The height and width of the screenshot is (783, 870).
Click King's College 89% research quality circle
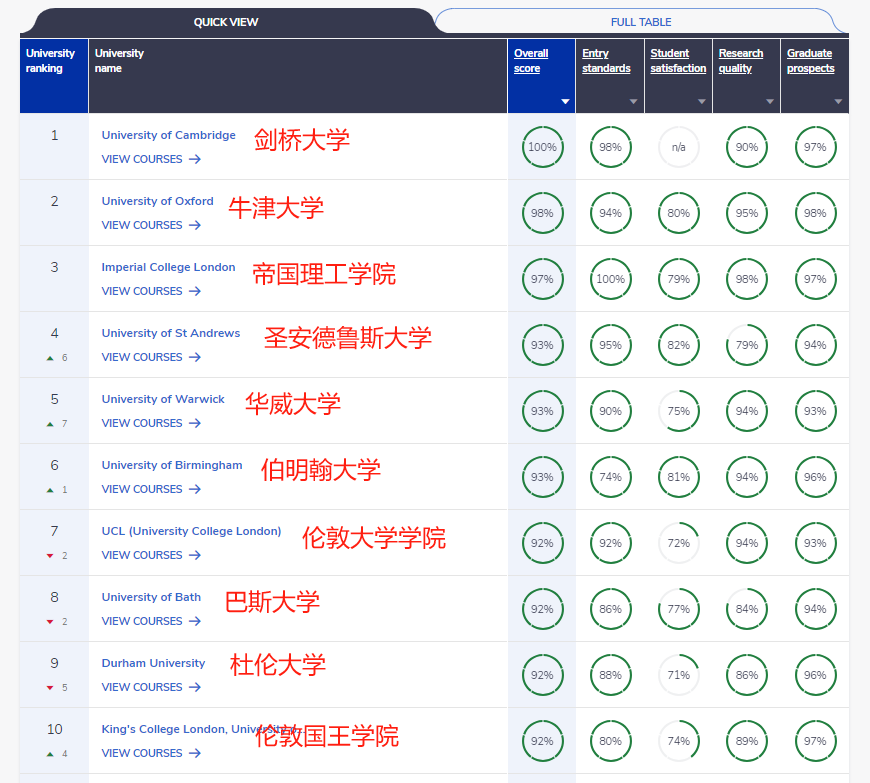coord(747,741)
